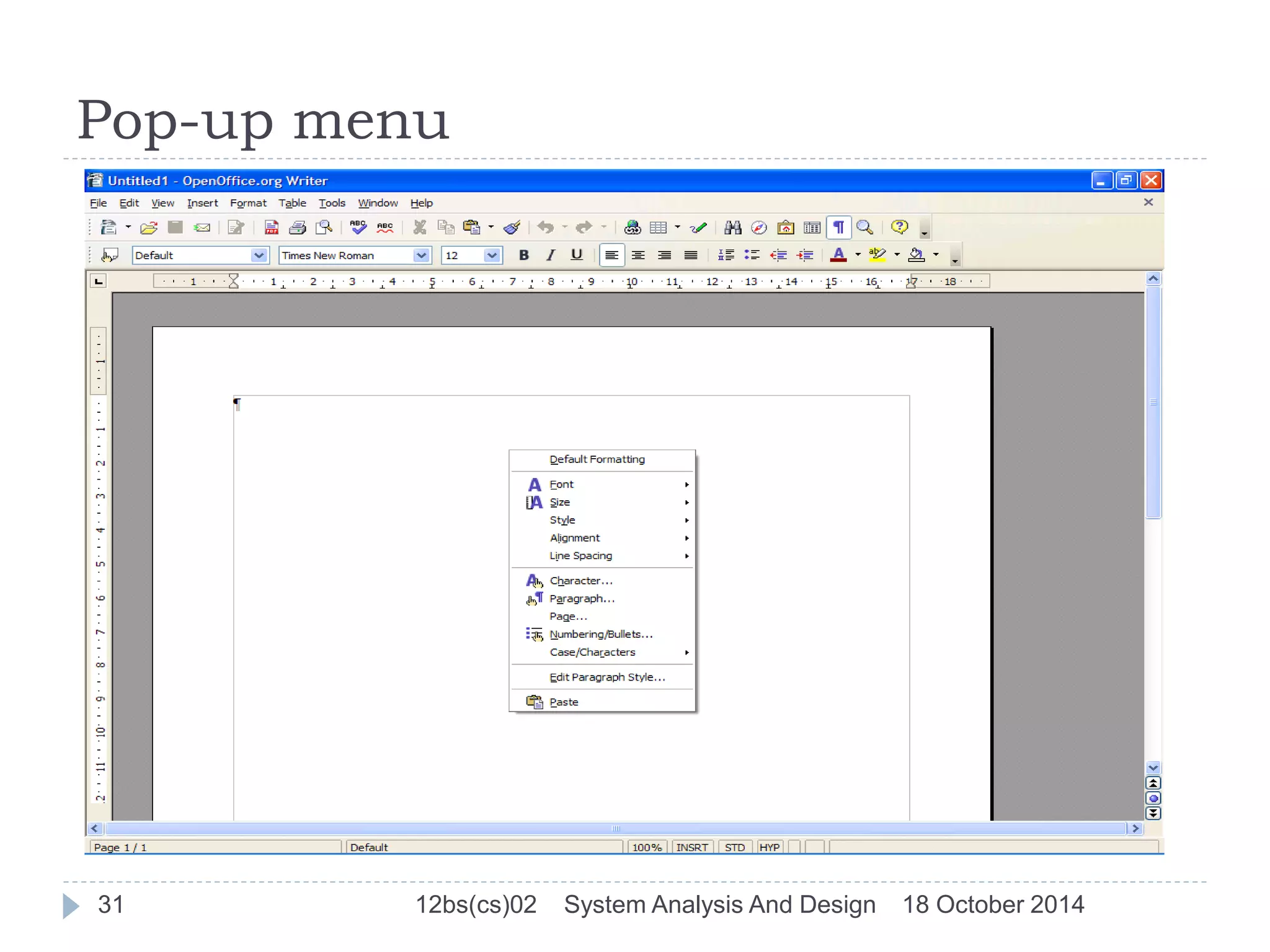Click Paste in context menu
Screen dimensions: 1270x952
click(x=602, y=702)
